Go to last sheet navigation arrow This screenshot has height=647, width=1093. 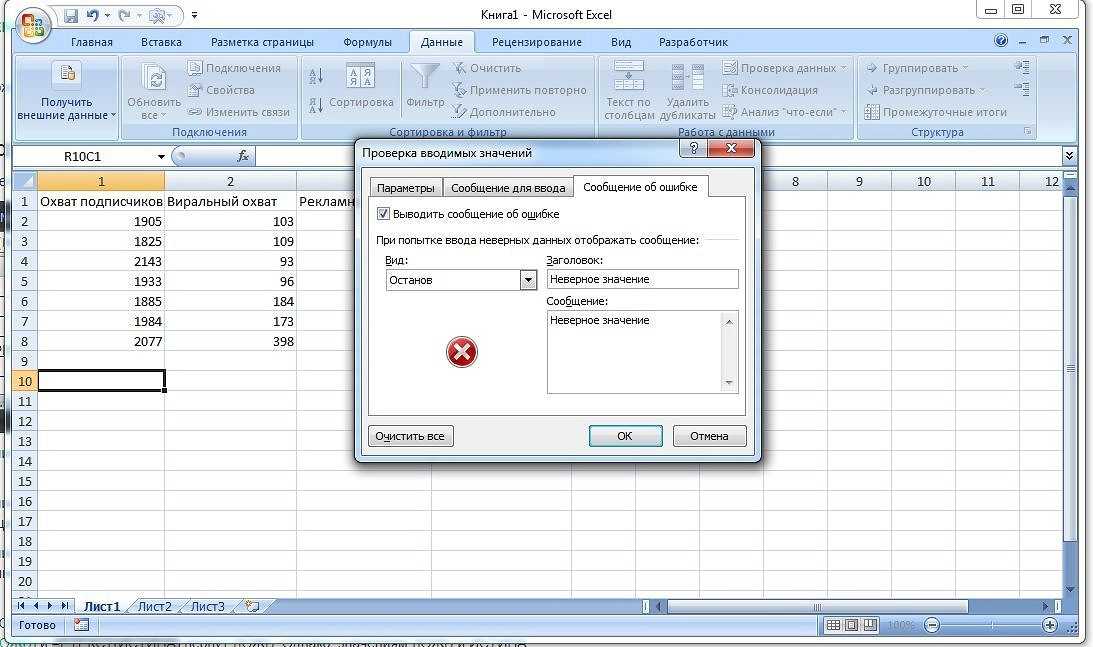click(64, 607)
